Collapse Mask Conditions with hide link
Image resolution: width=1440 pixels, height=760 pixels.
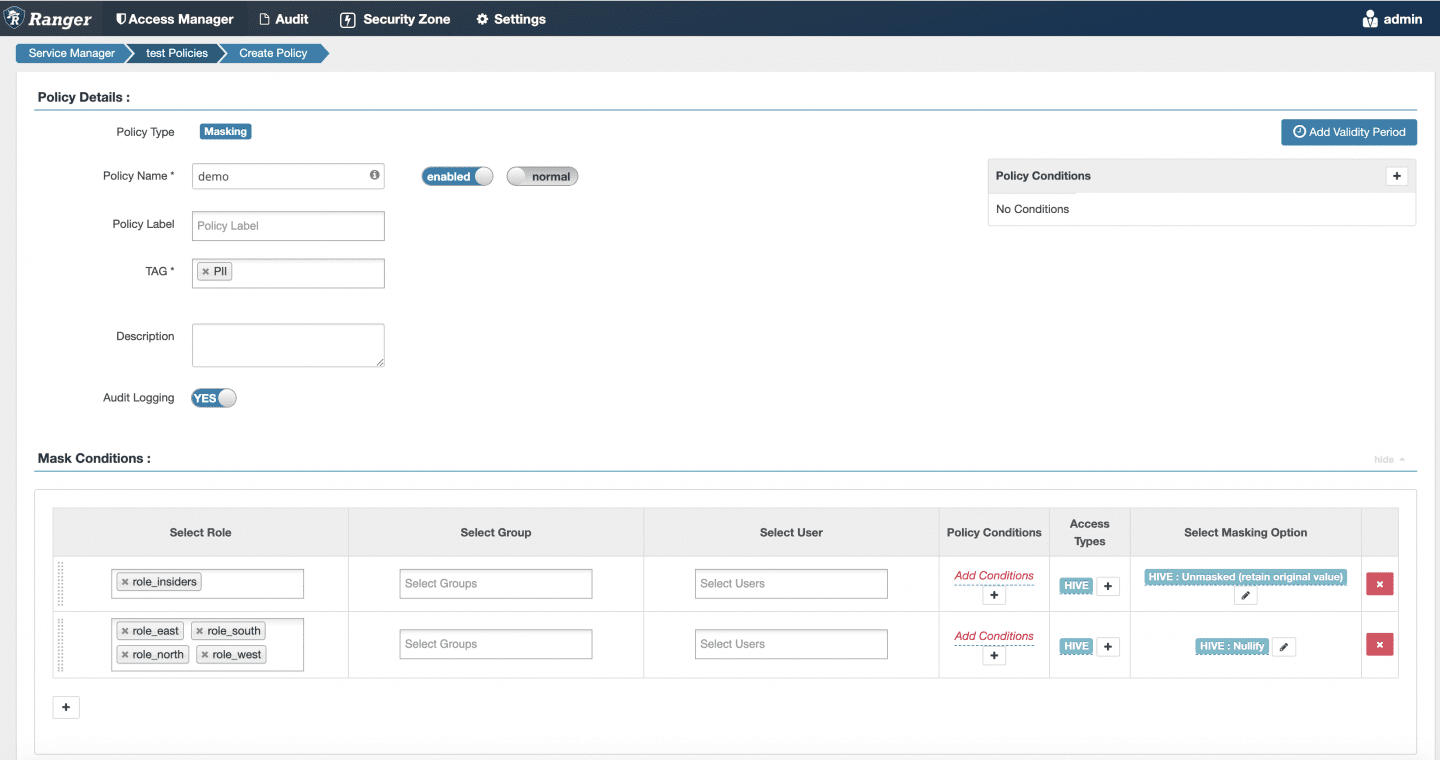tap(1389, 460)
